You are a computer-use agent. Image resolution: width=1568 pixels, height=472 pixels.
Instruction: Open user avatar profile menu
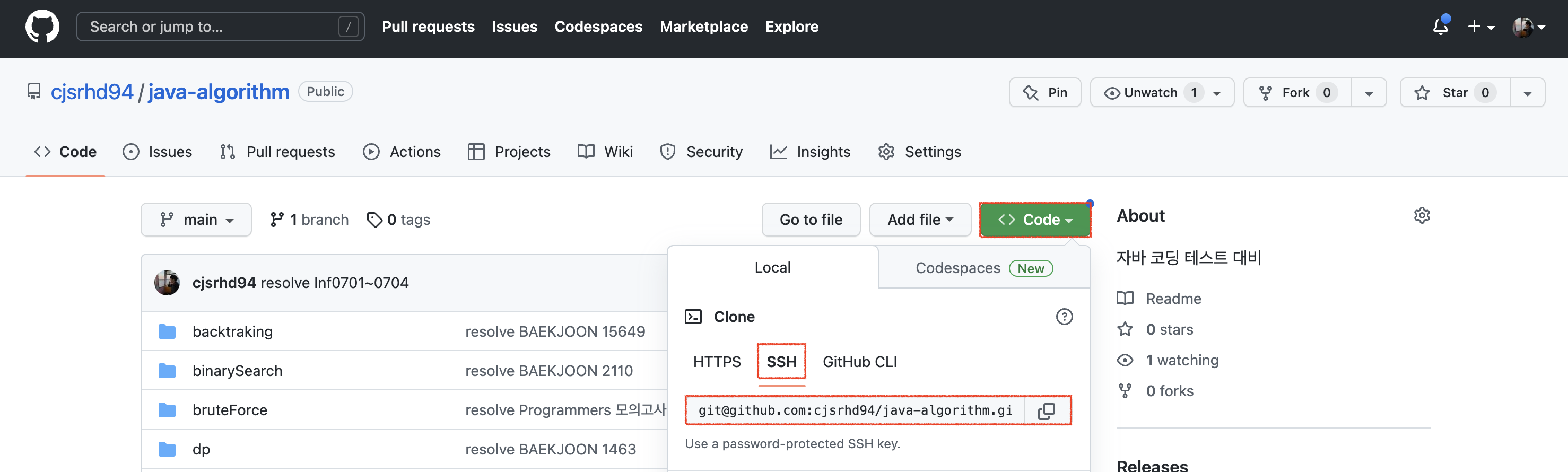coord(1528,27)
